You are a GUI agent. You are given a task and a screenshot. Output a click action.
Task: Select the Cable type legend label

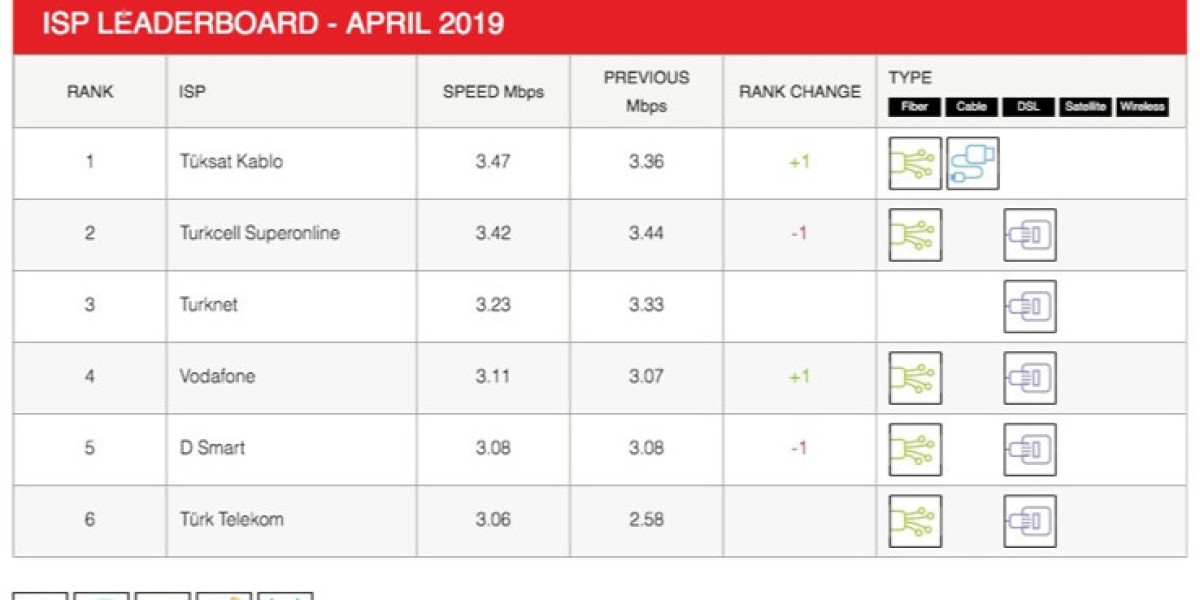971,106
